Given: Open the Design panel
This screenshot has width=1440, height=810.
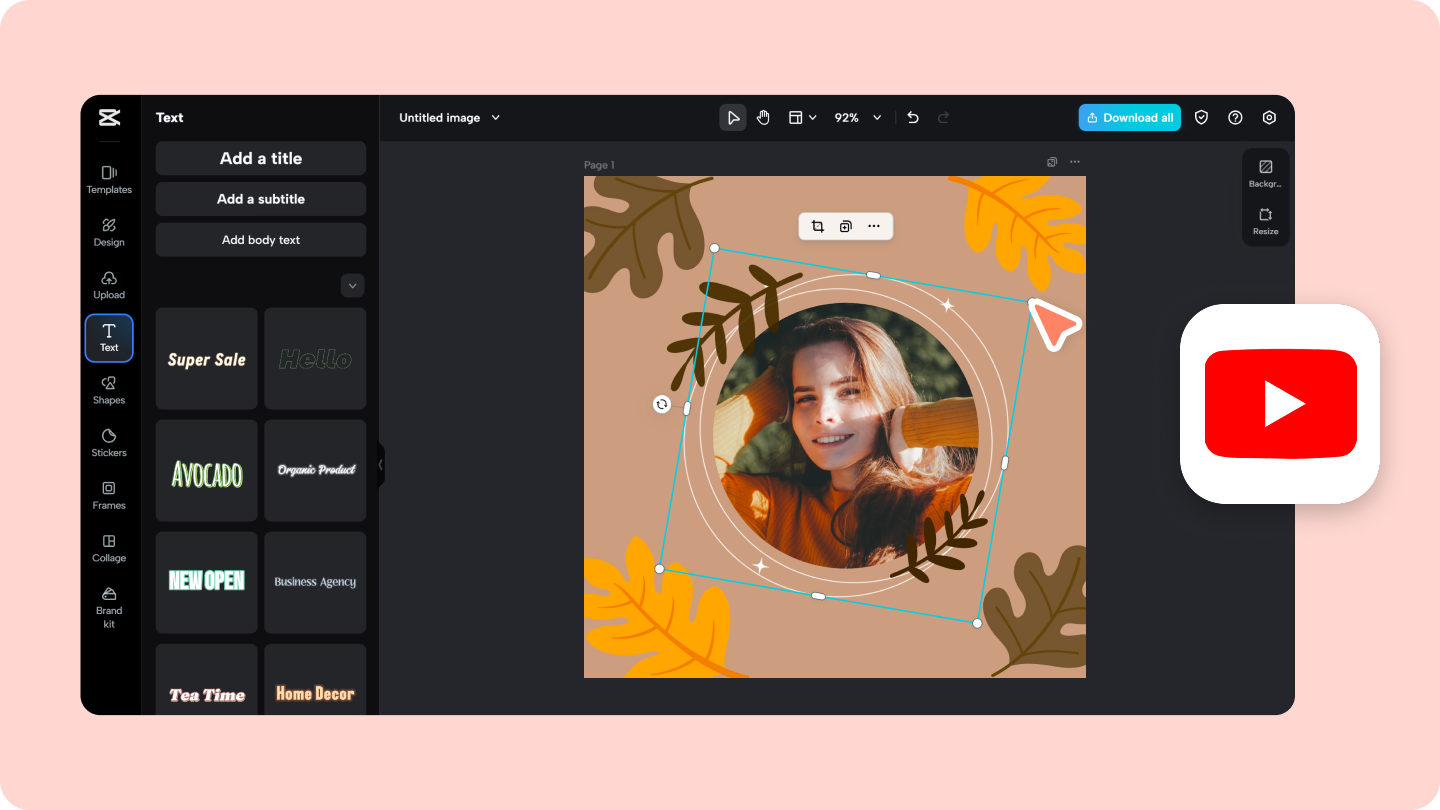Looking at the screenshot, I should (109, 233).
